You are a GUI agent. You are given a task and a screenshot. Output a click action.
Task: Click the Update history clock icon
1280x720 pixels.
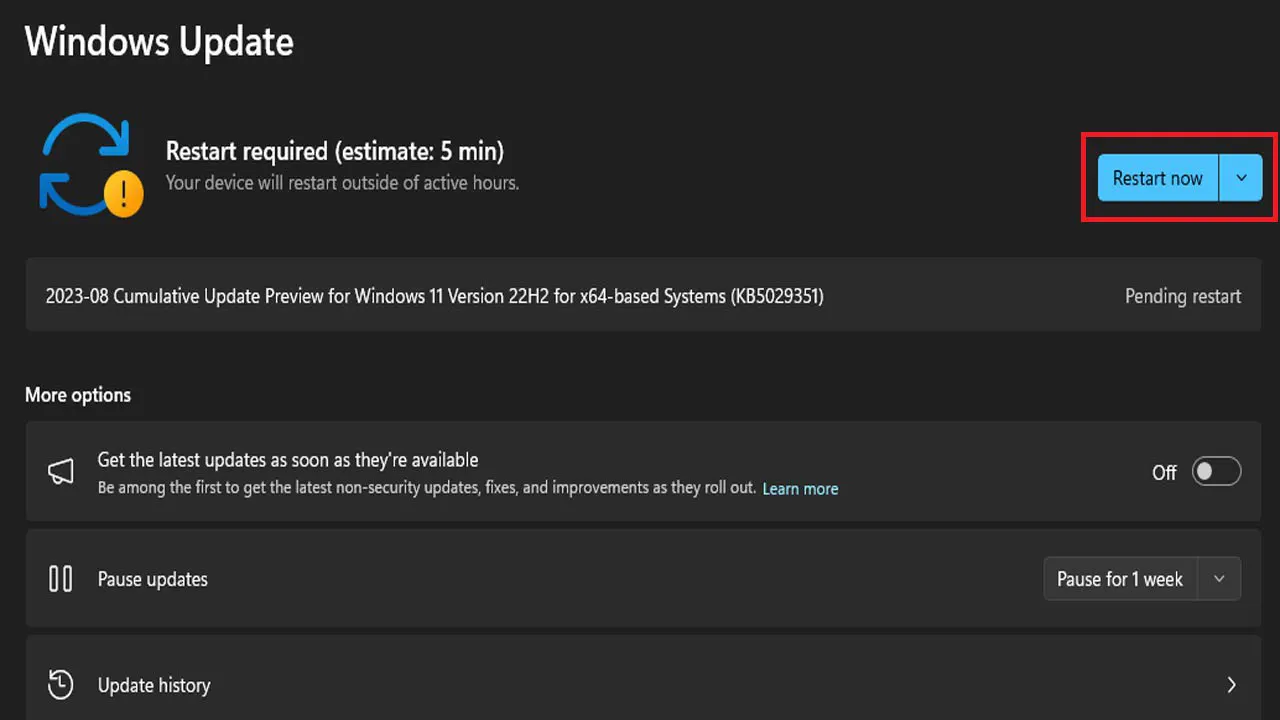point(61,685)
